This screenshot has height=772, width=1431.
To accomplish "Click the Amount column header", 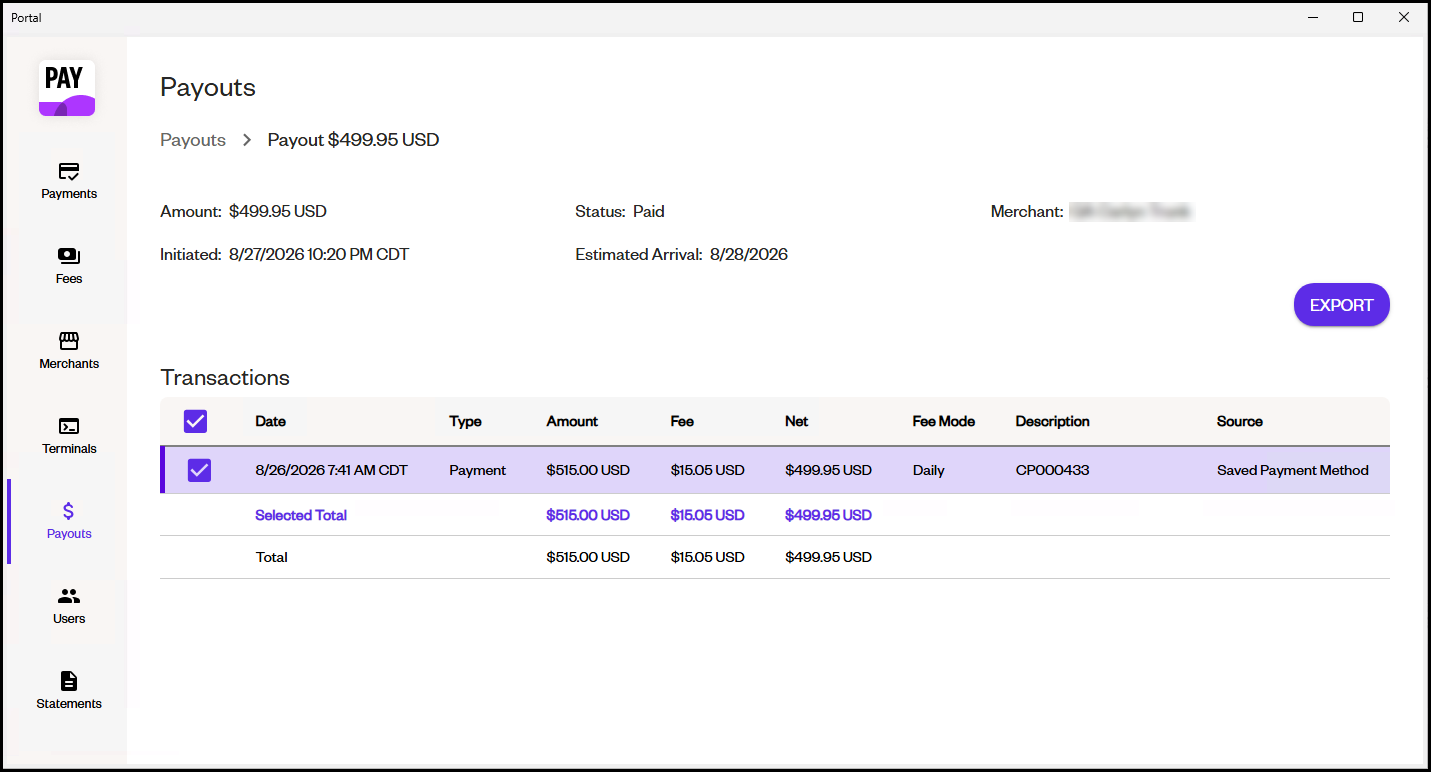I will click(572, 421).
